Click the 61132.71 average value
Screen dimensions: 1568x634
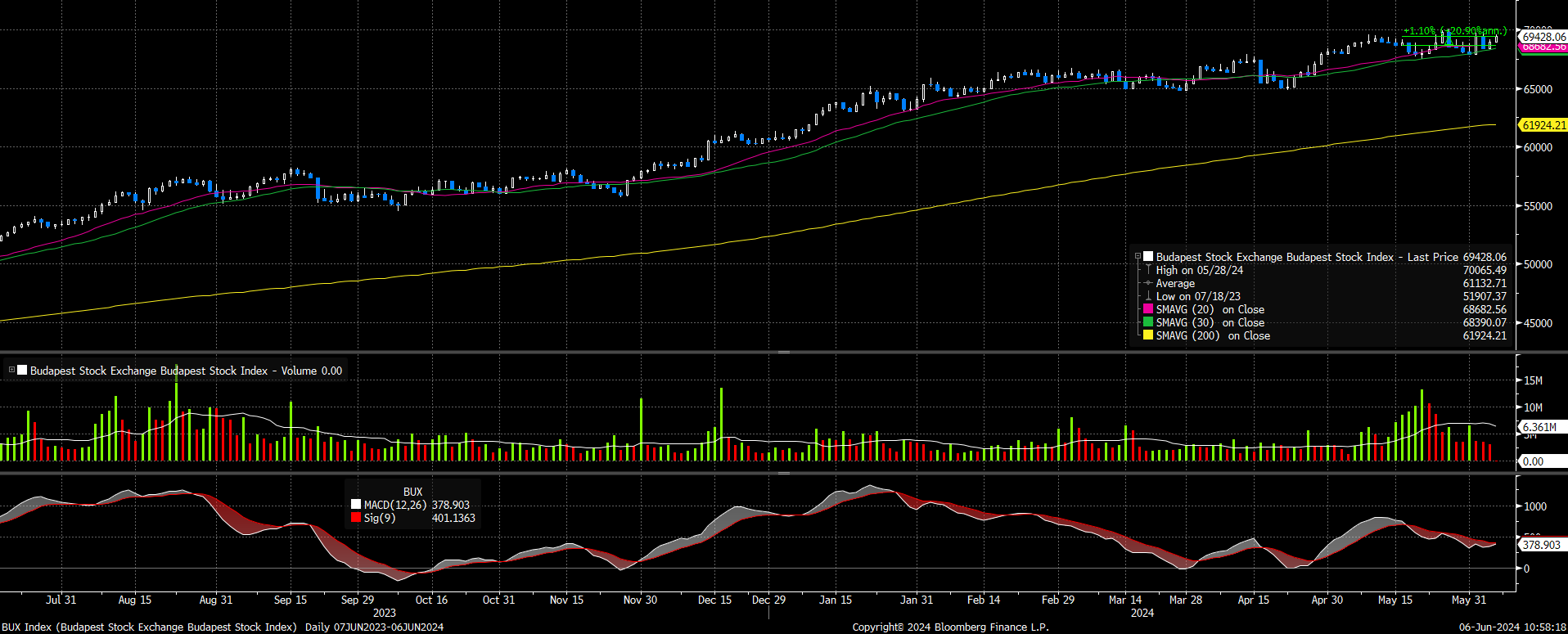click(1485, 283)
